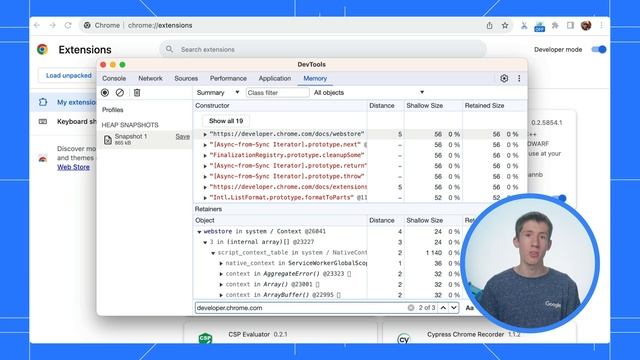640x360 pixels.
Task: Click Show all 19 button
Action: click(226, 121)
